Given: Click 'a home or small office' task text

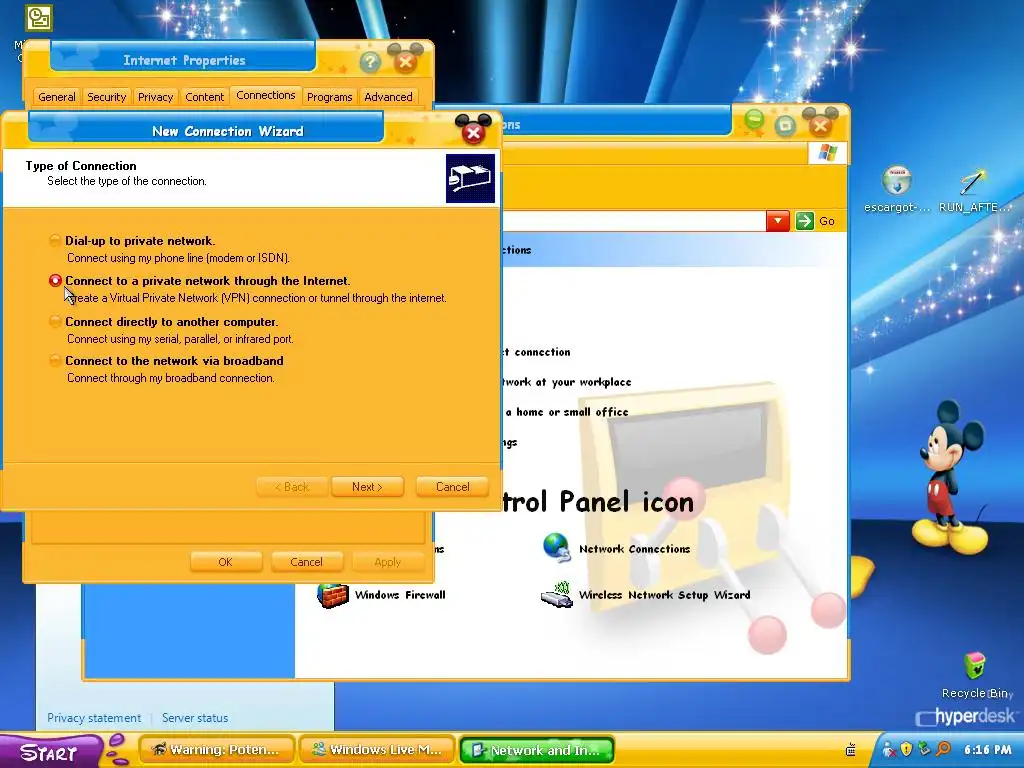Looking at the screenshot, I should click(566, 411).
